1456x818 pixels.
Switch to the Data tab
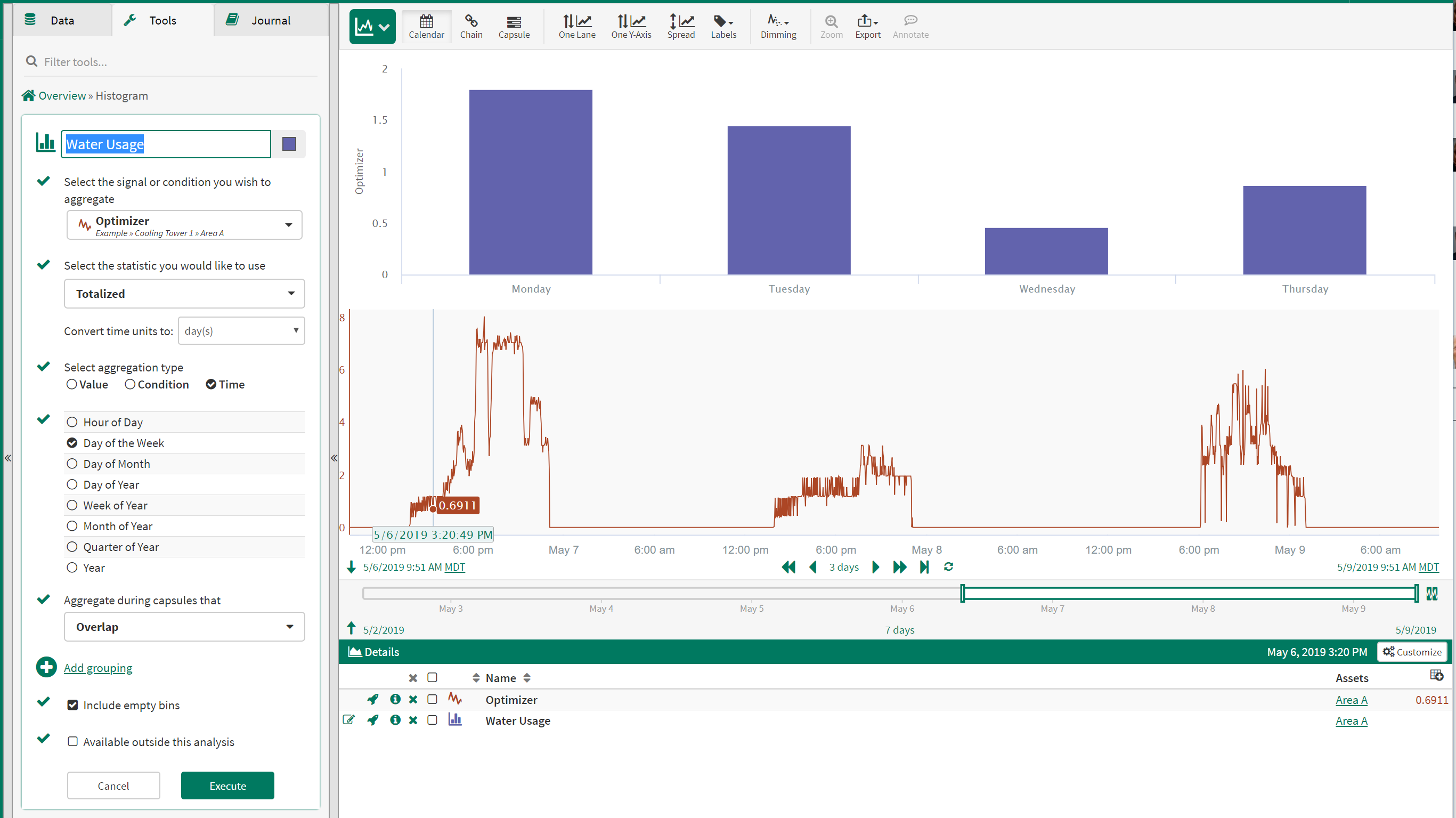[62, 20]
